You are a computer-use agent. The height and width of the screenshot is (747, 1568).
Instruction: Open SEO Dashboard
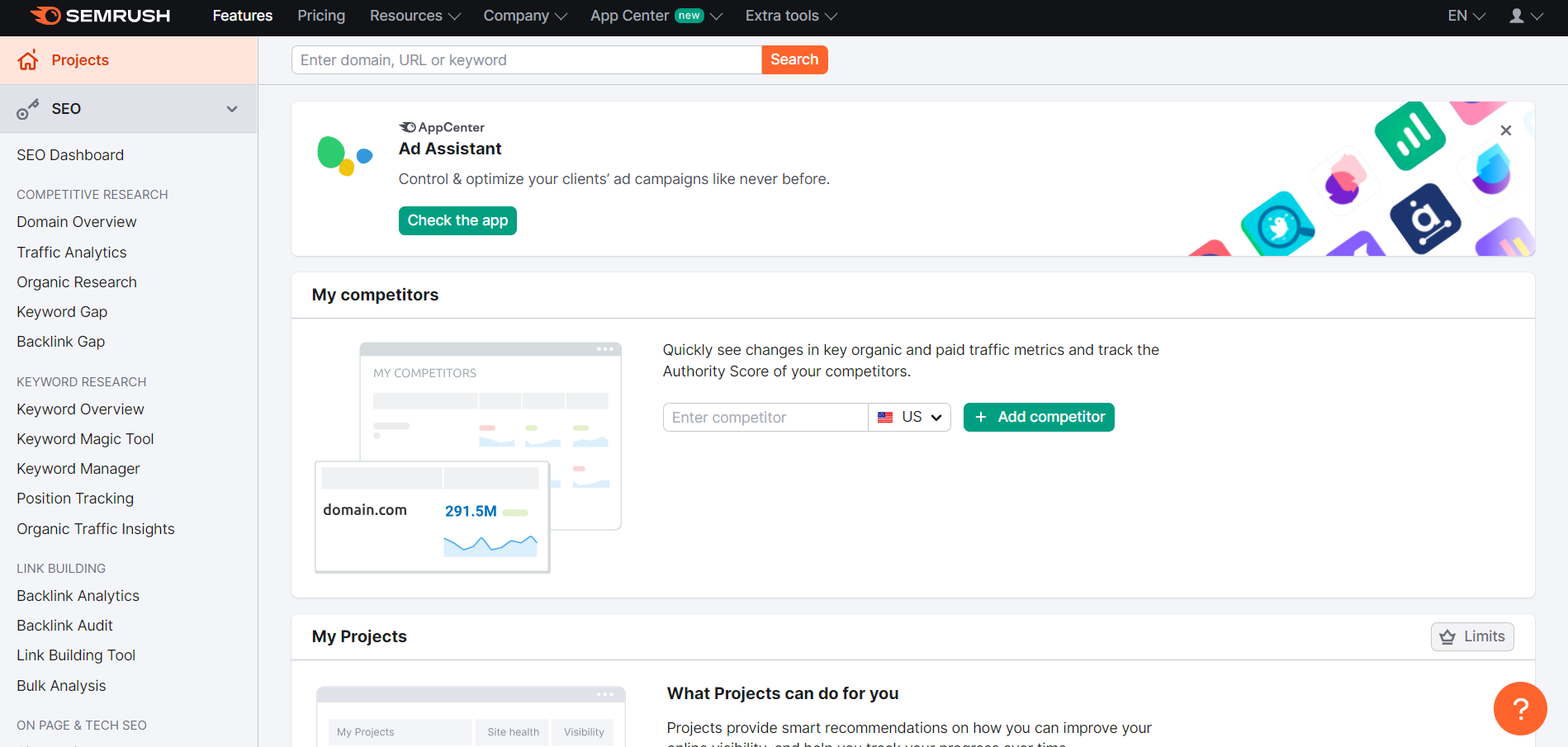coord(70,155)
